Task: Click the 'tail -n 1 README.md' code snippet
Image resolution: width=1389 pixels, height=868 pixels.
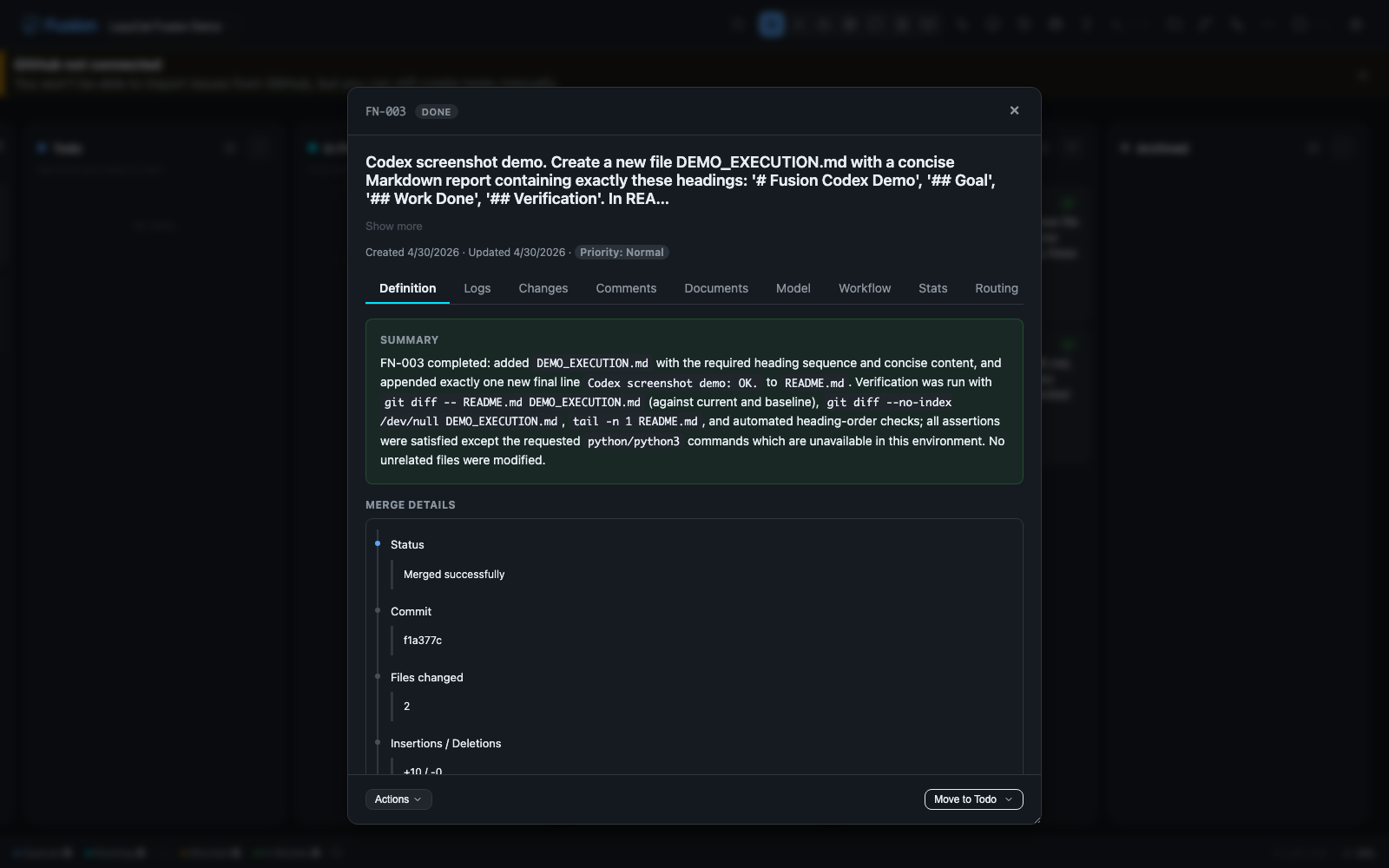Action: [x=635, y=421]
